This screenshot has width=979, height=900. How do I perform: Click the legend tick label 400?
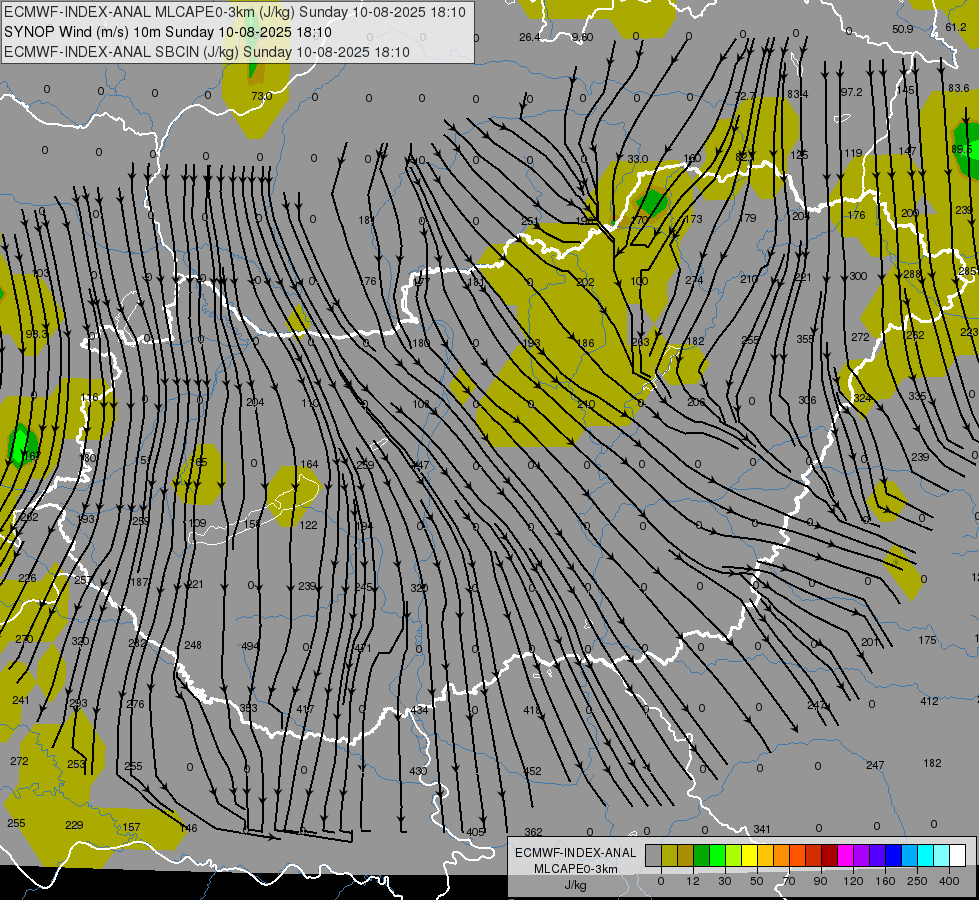[x=949, y=881]
